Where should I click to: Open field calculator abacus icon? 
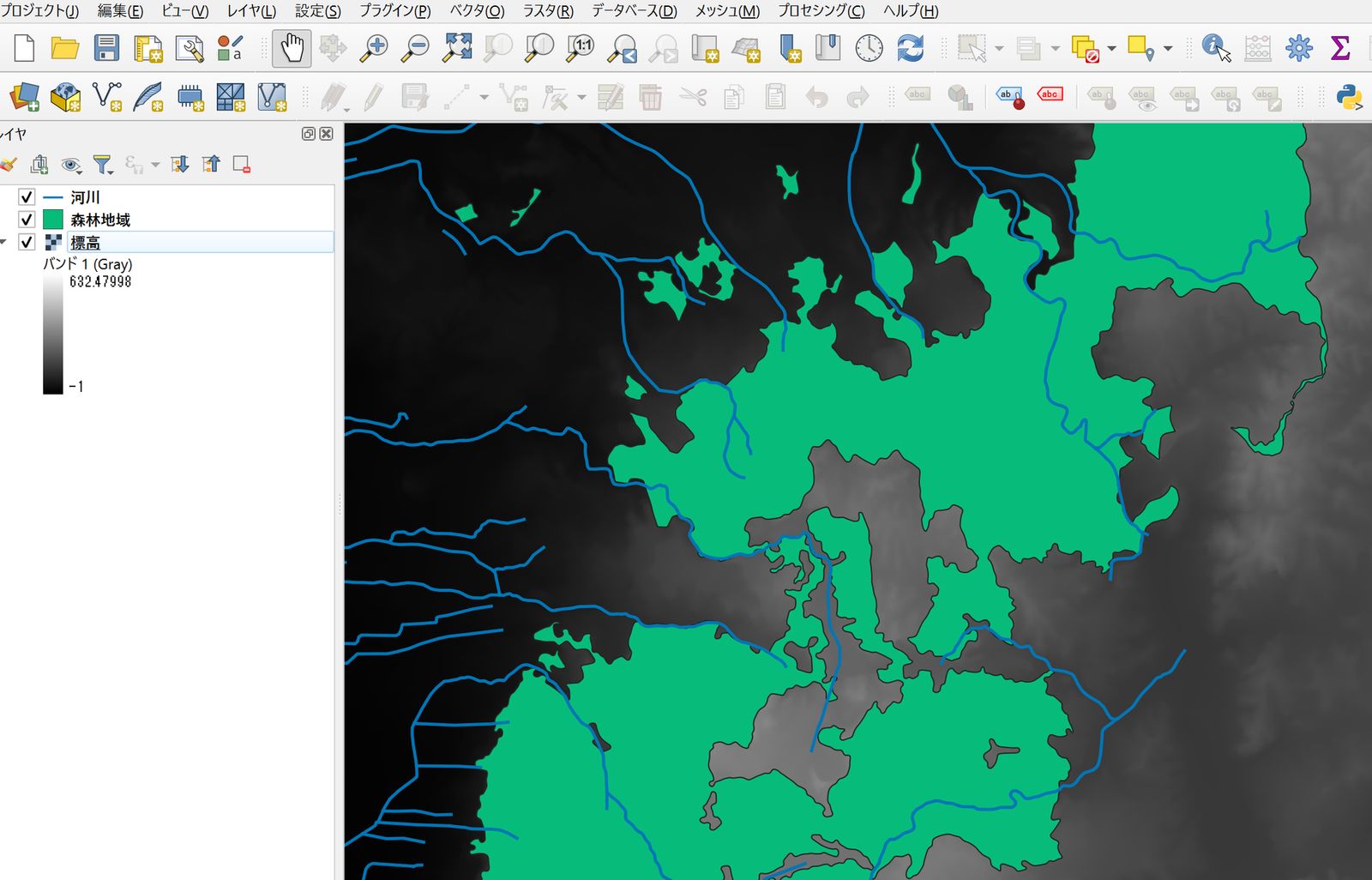(1258, 48)
